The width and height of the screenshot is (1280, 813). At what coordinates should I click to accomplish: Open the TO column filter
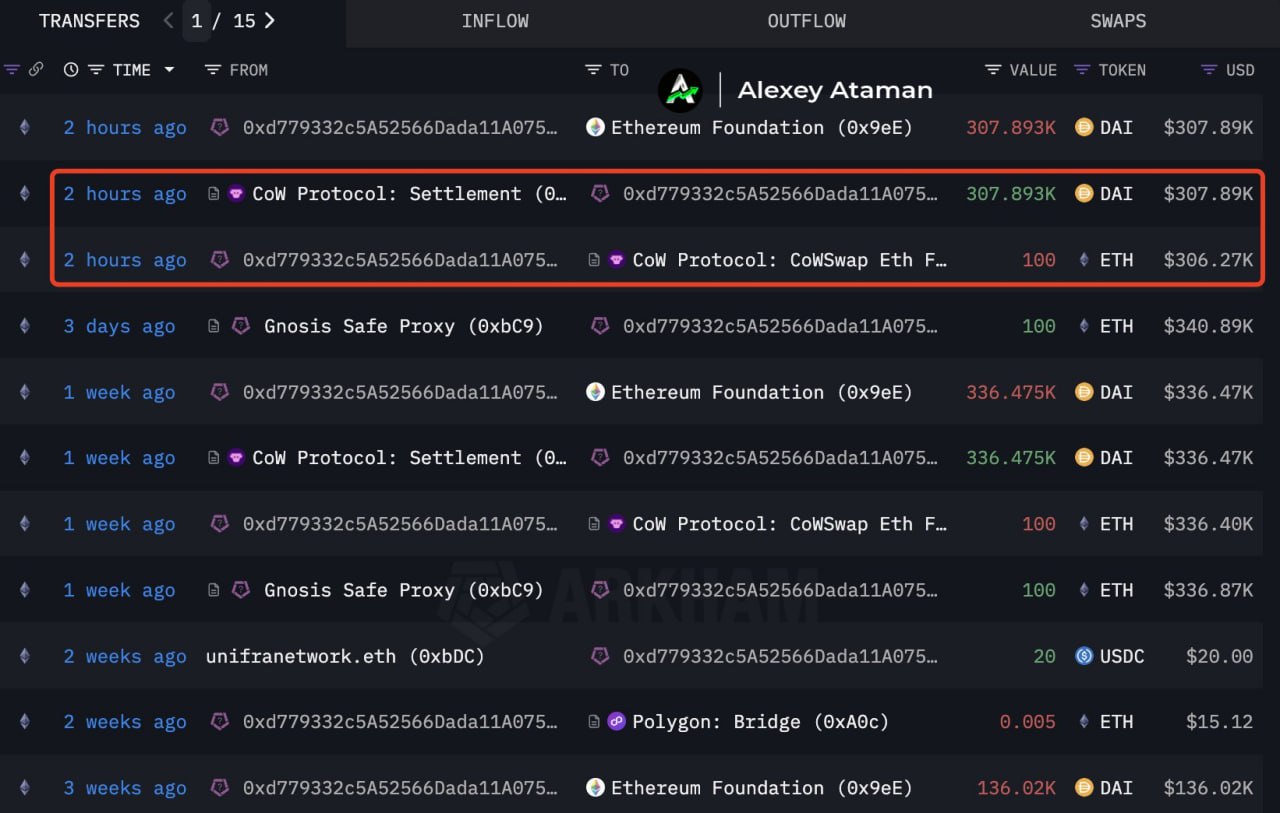(619, 70)
